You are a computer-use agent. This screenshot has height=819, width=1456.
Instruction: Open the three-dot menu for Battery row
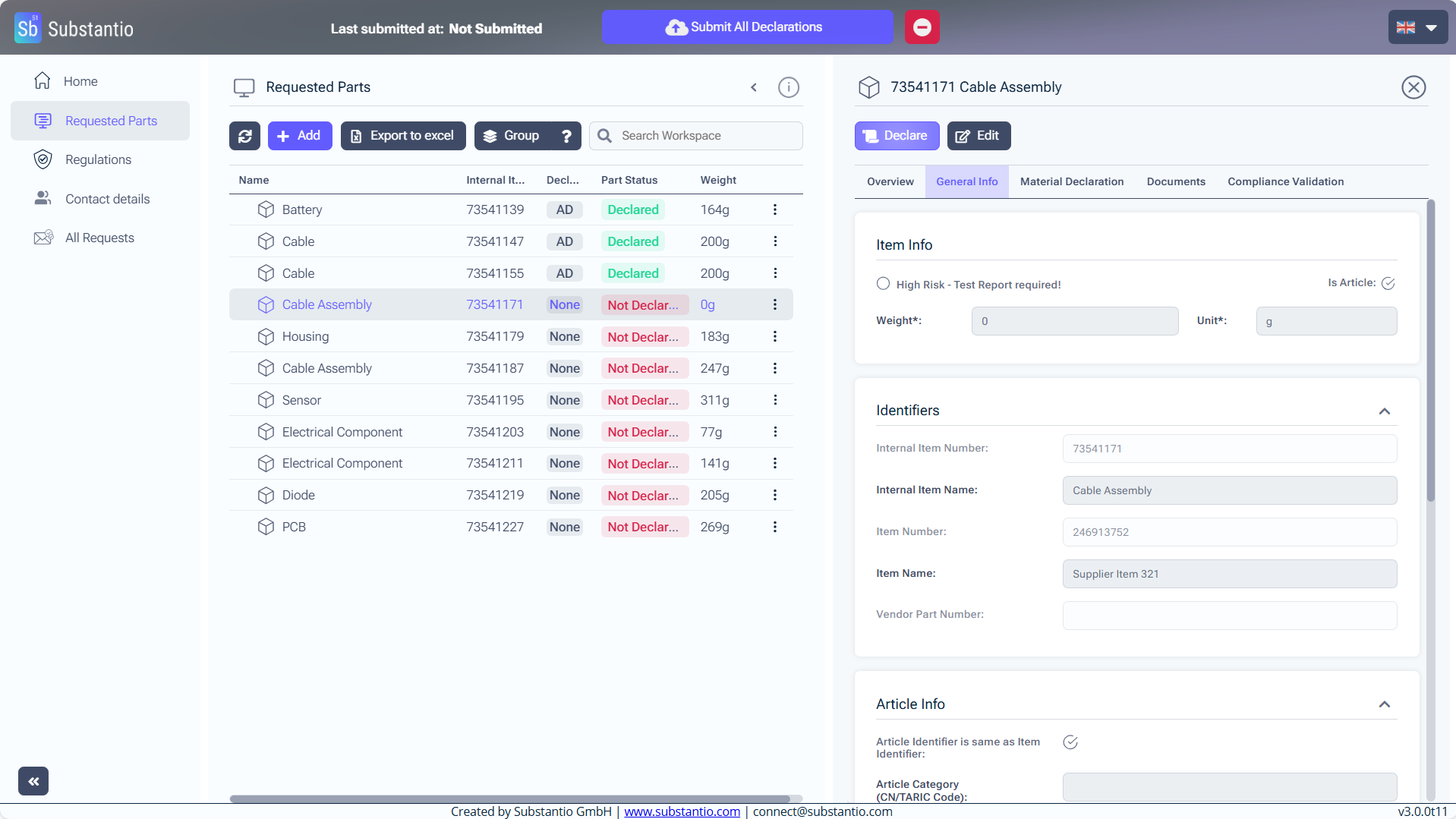774,209
